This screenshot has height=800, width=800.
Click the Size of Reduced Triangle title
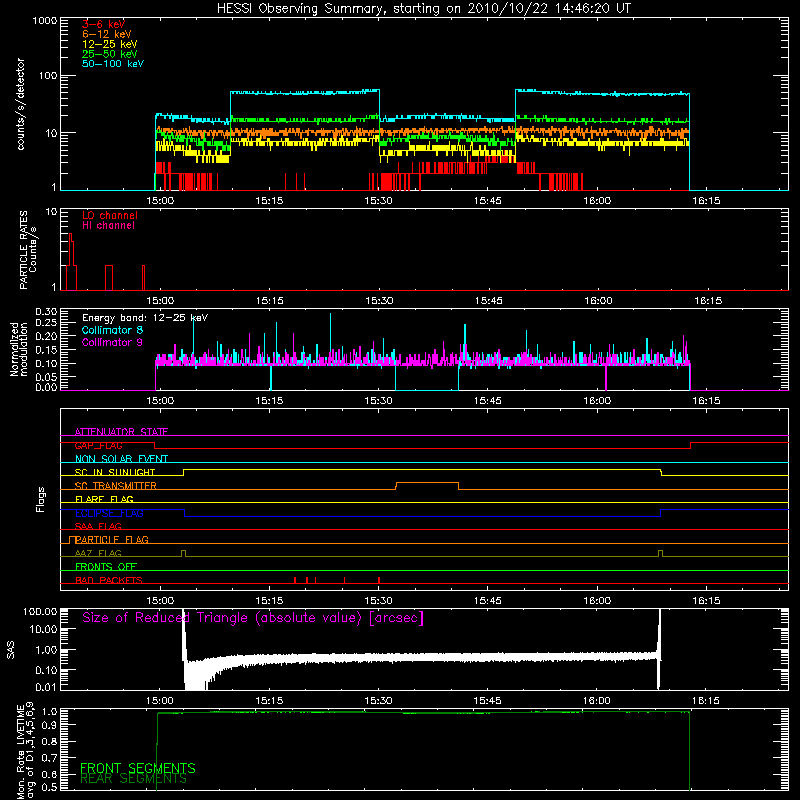[x=253, y=618]
